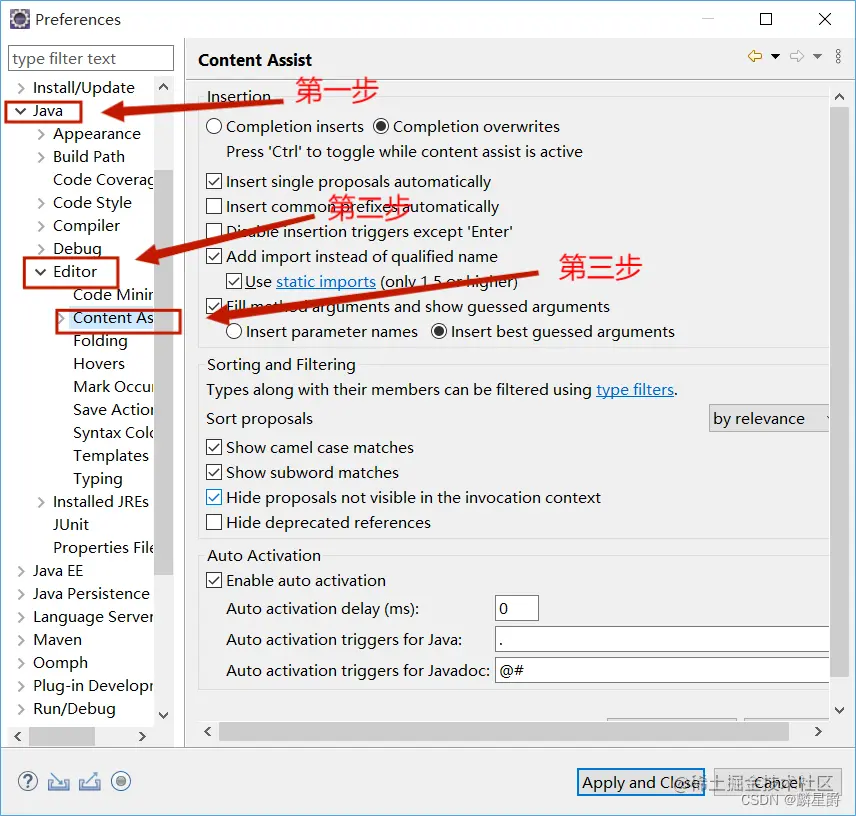Click content pane horizontal scrollbar thumb
Screen dimensions: 856x816
pyautogui.click(x=504, y=731)
